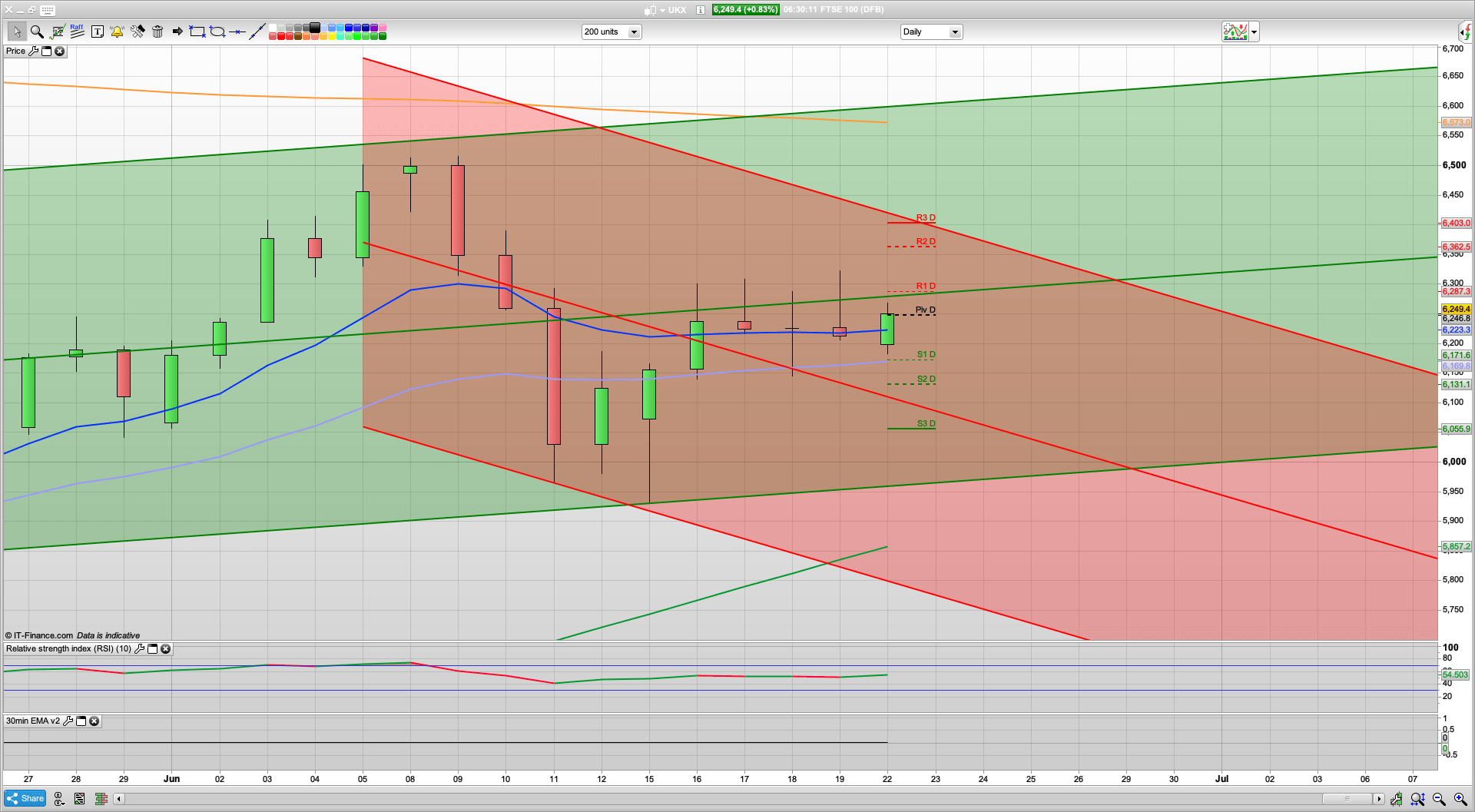The height and width of the screenshot is (812, 1475).
Task: Open the chart link chain icon
Action: click(x=59, y=799)
